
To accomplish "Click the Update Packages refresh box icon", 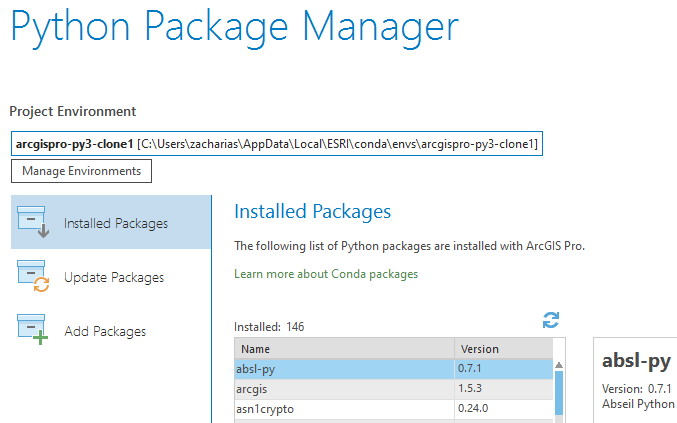I will tap(33, 276).
